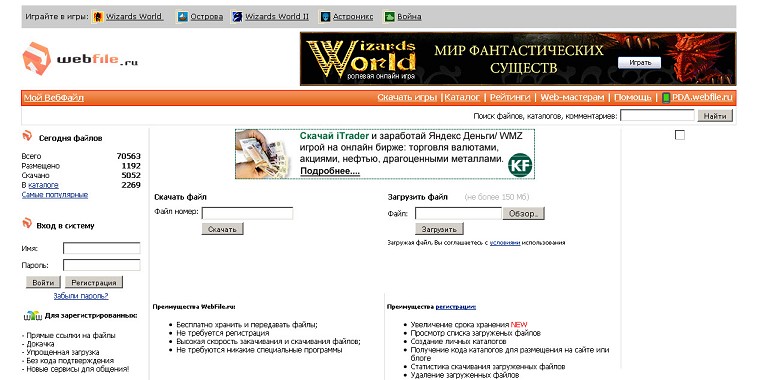
Task: Click the 'не более 150 Мб' note
Action: [x=496, y=197]
